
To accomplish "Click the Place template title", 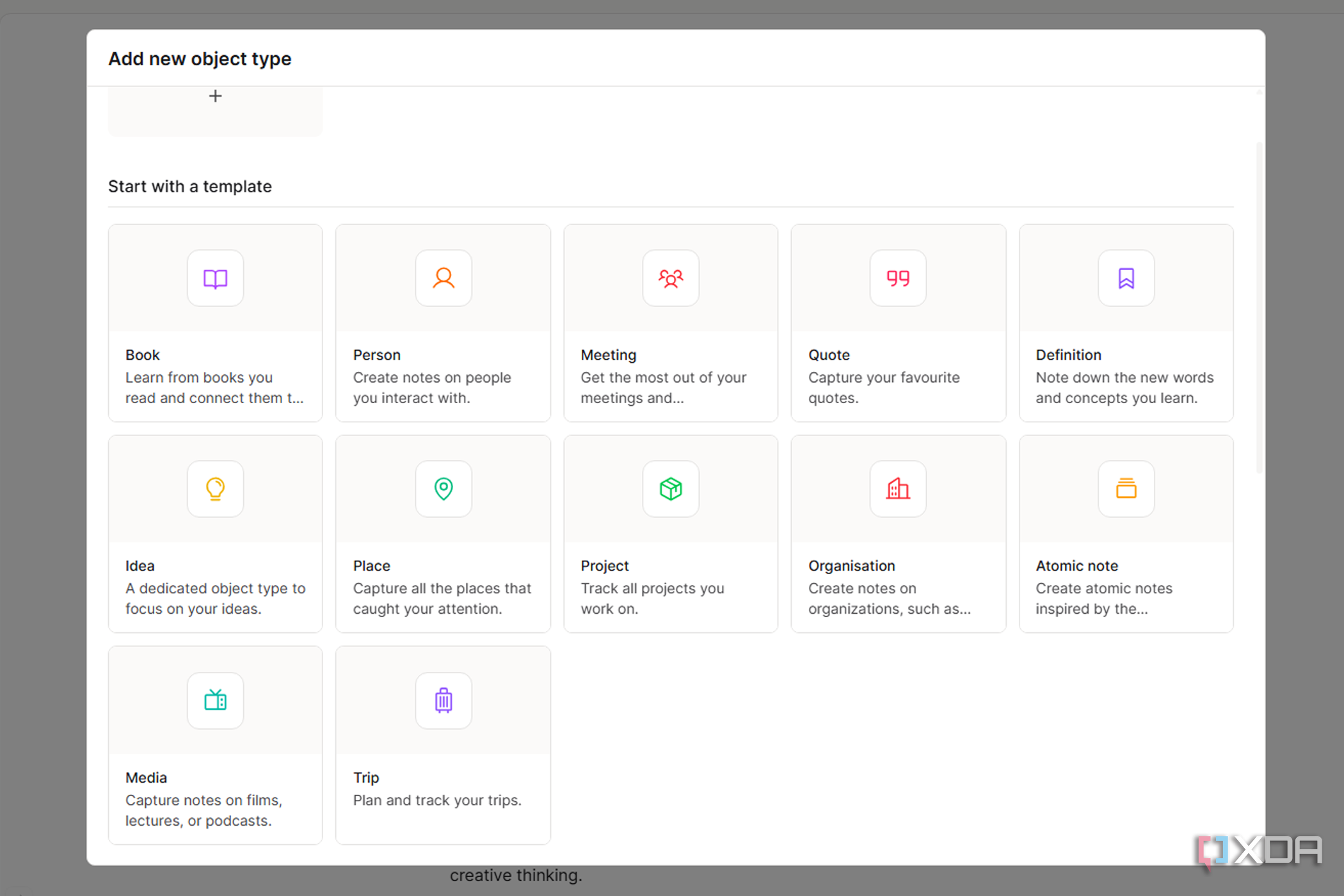I will tap(371, 566).
